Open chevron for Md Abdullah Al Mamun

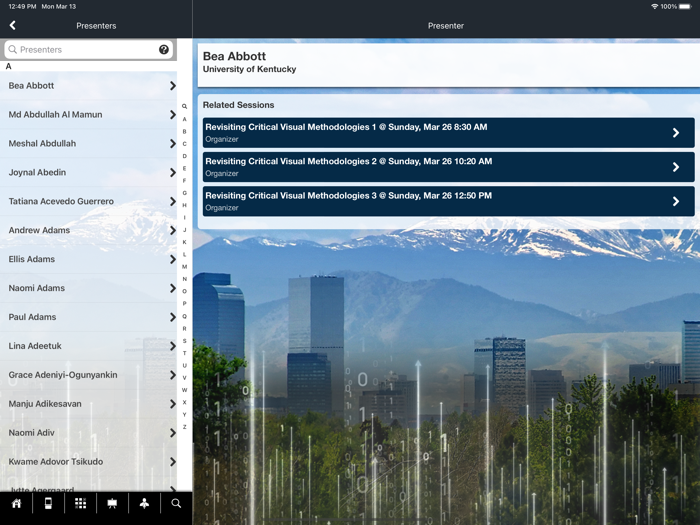[173, 115]
